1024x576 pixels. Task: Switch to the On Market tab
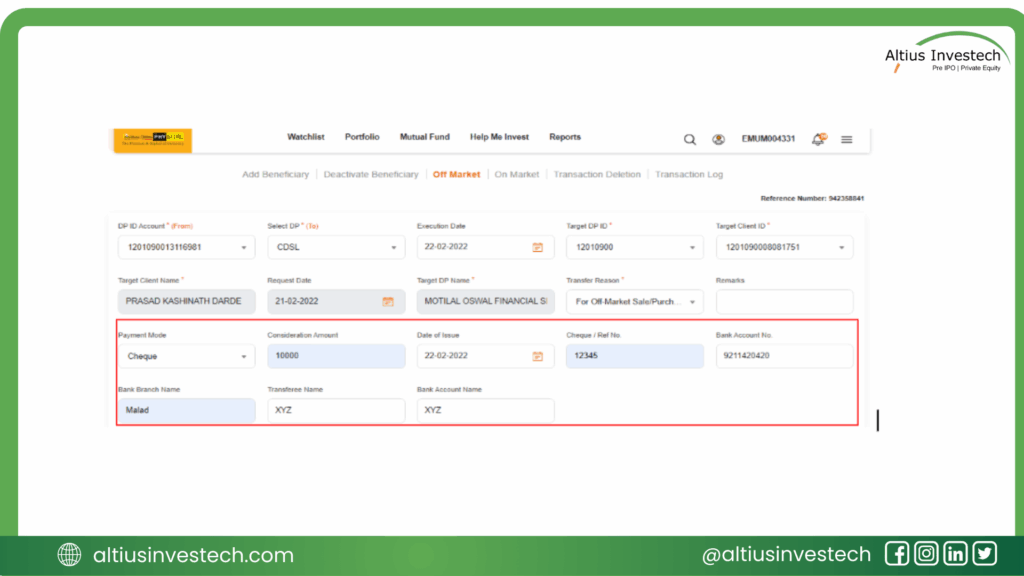click(x=517, y=175)
